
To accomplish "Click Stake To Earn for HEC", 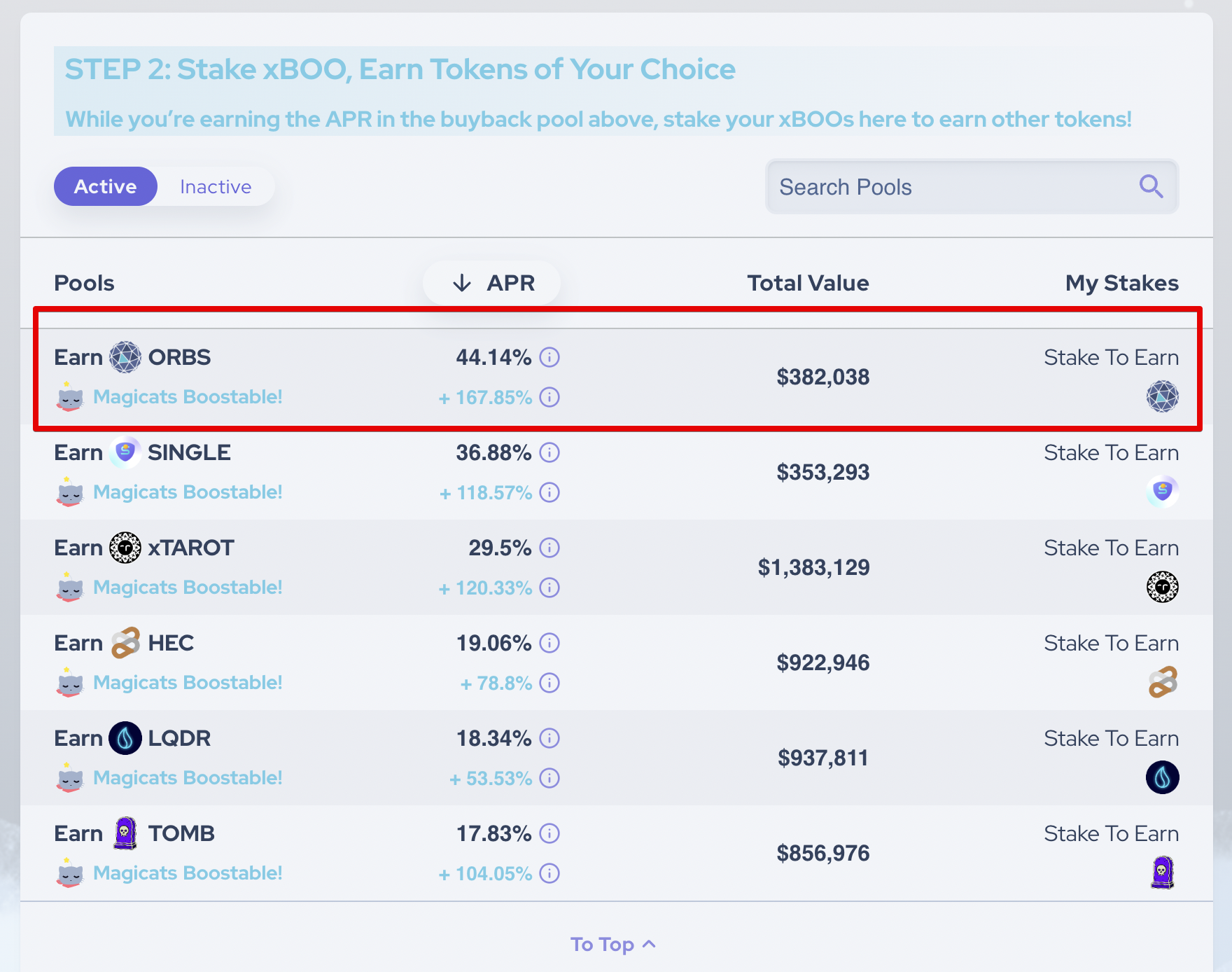I will [1111, 643].
